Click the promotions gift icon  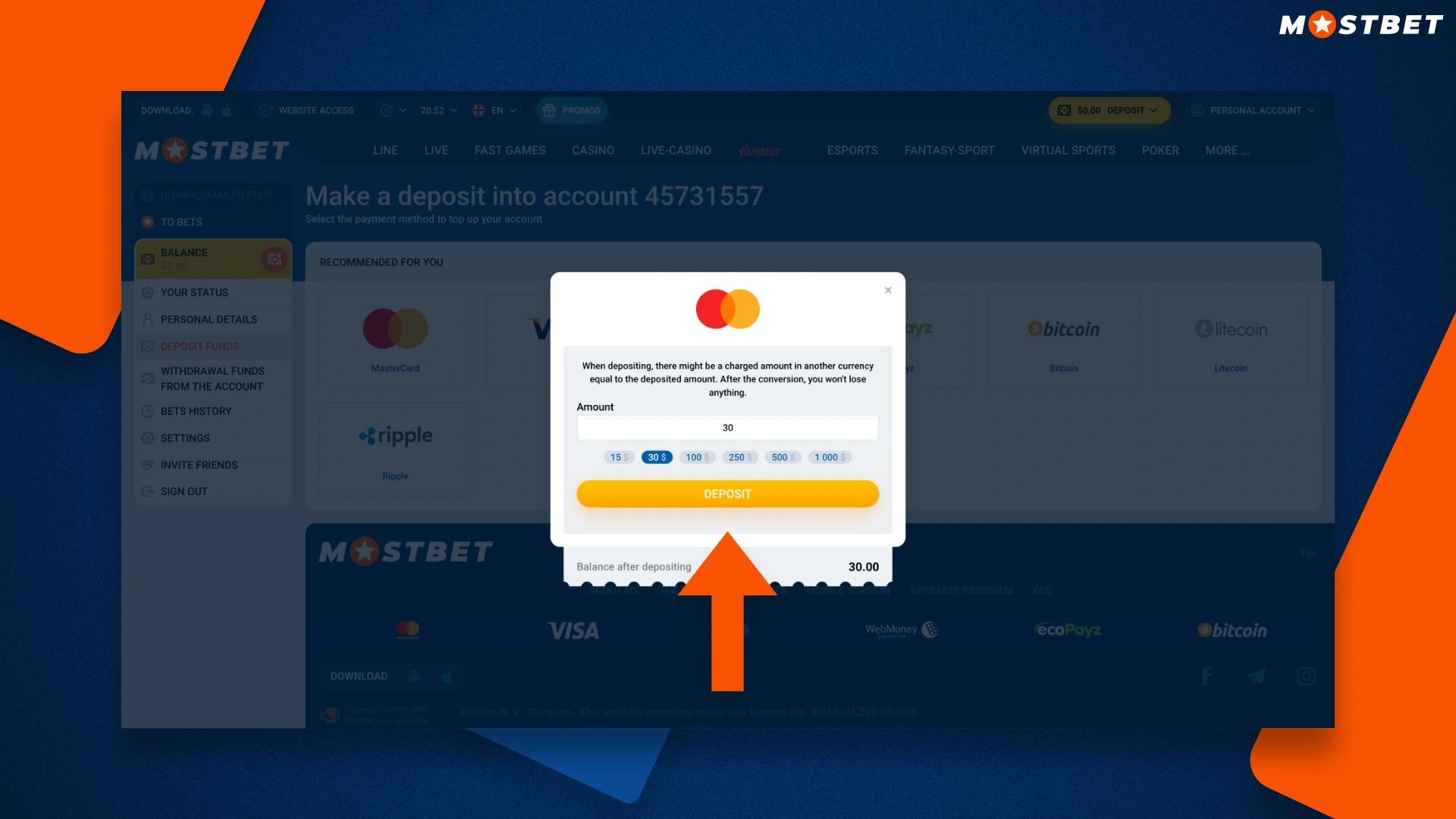[549, 111]
